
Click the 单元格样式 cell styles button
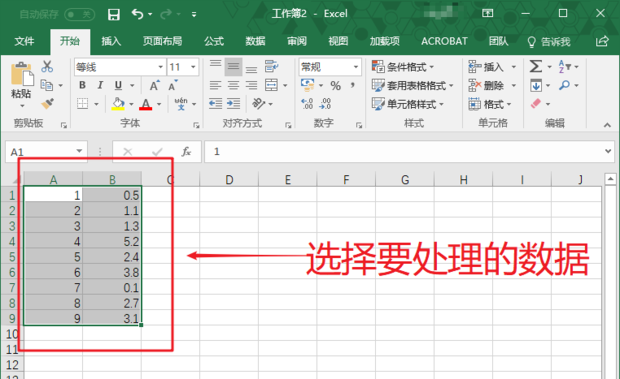click(x=408, y=104)
